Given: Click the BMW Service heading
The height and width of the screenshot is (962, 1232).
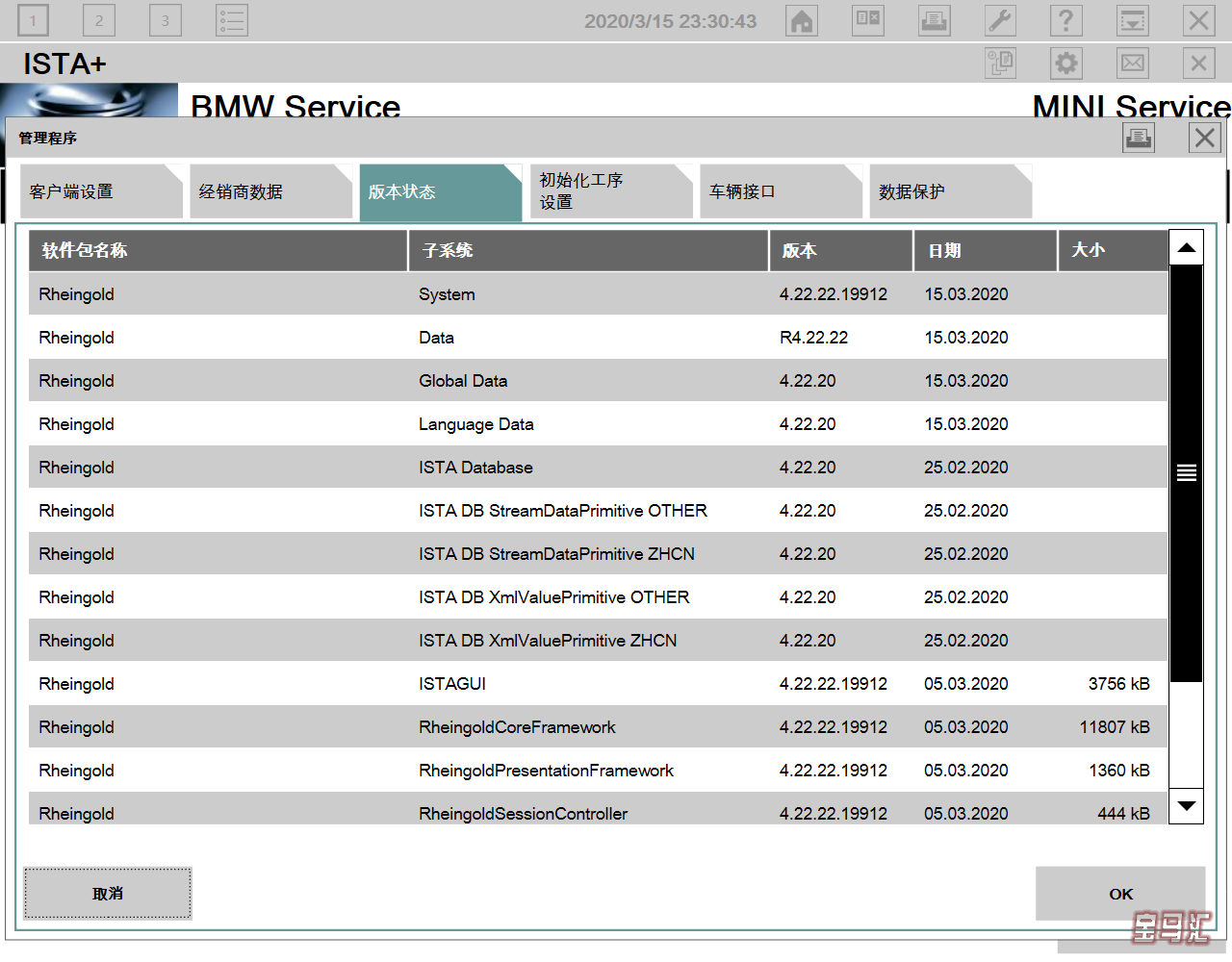Looking at the screenshot, I should (x=295, y=104).
